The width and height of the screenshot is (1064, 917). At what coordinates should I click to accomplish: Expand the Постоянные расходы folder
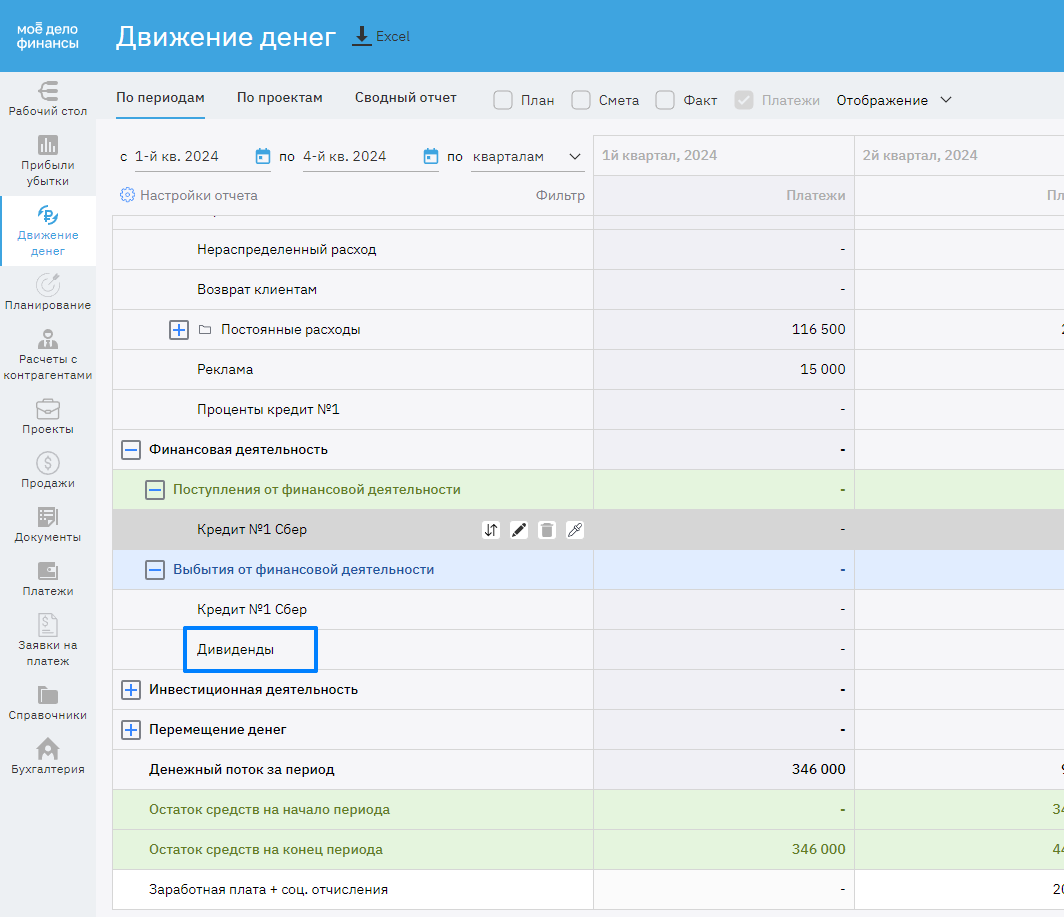coord(179,330)
